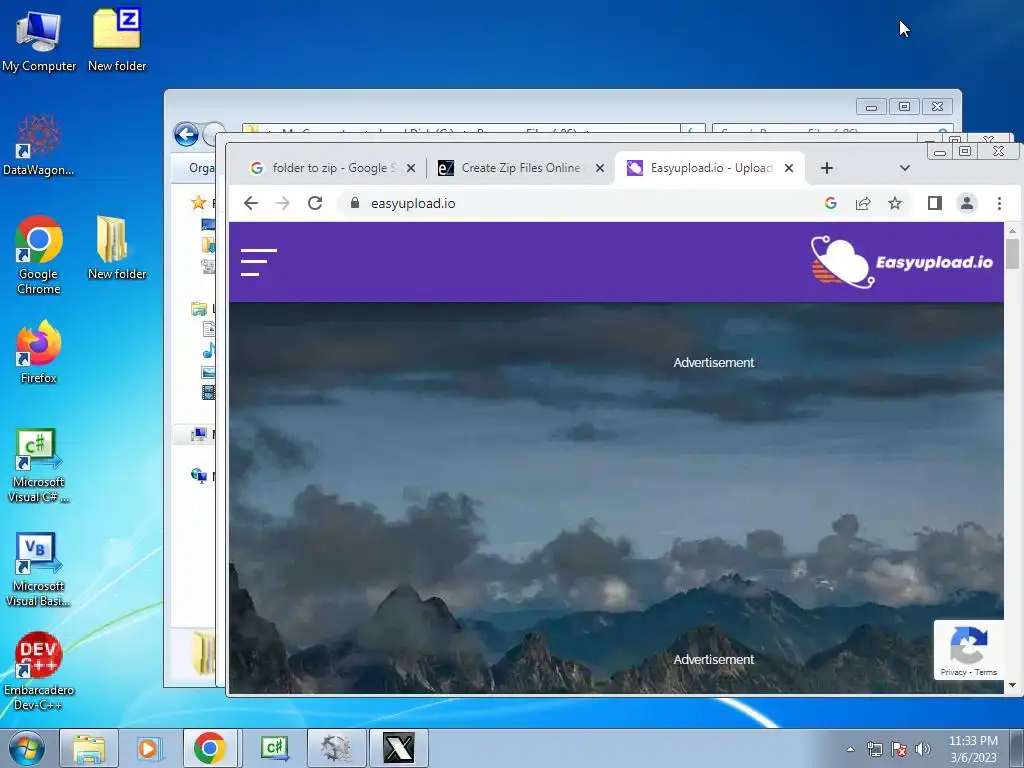Click Visual C# taskbar button
1024x768 pixels.
point(274,748)
